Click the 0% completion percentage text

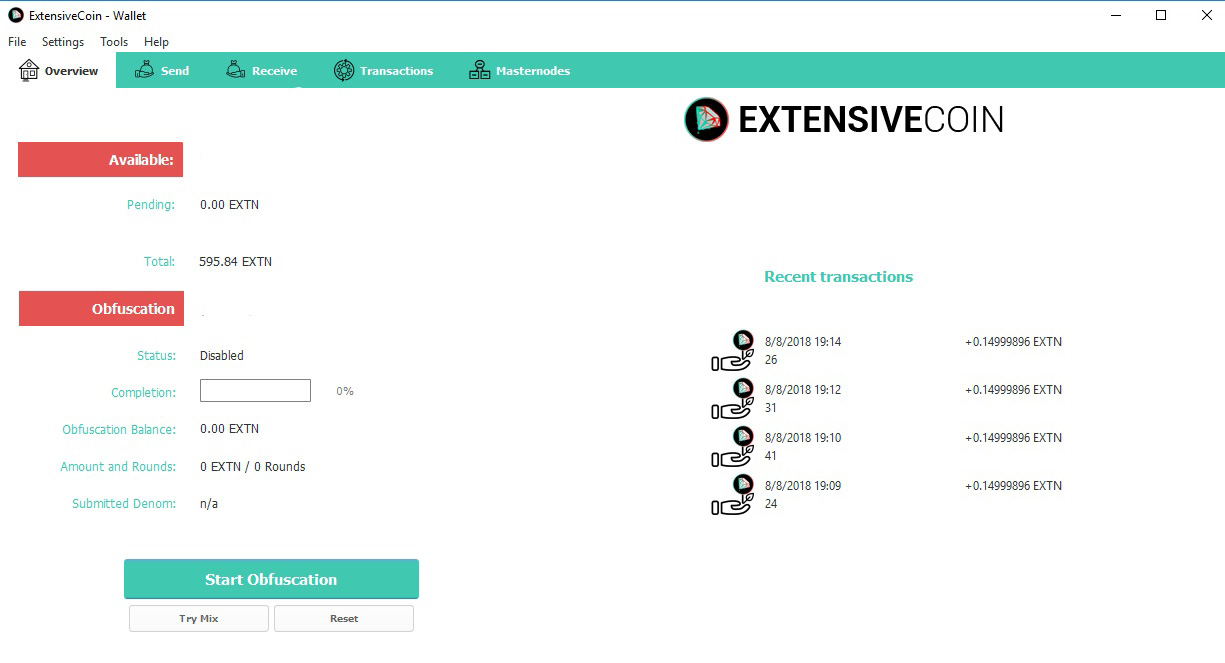pyautogui.click(x=345, y=391)
